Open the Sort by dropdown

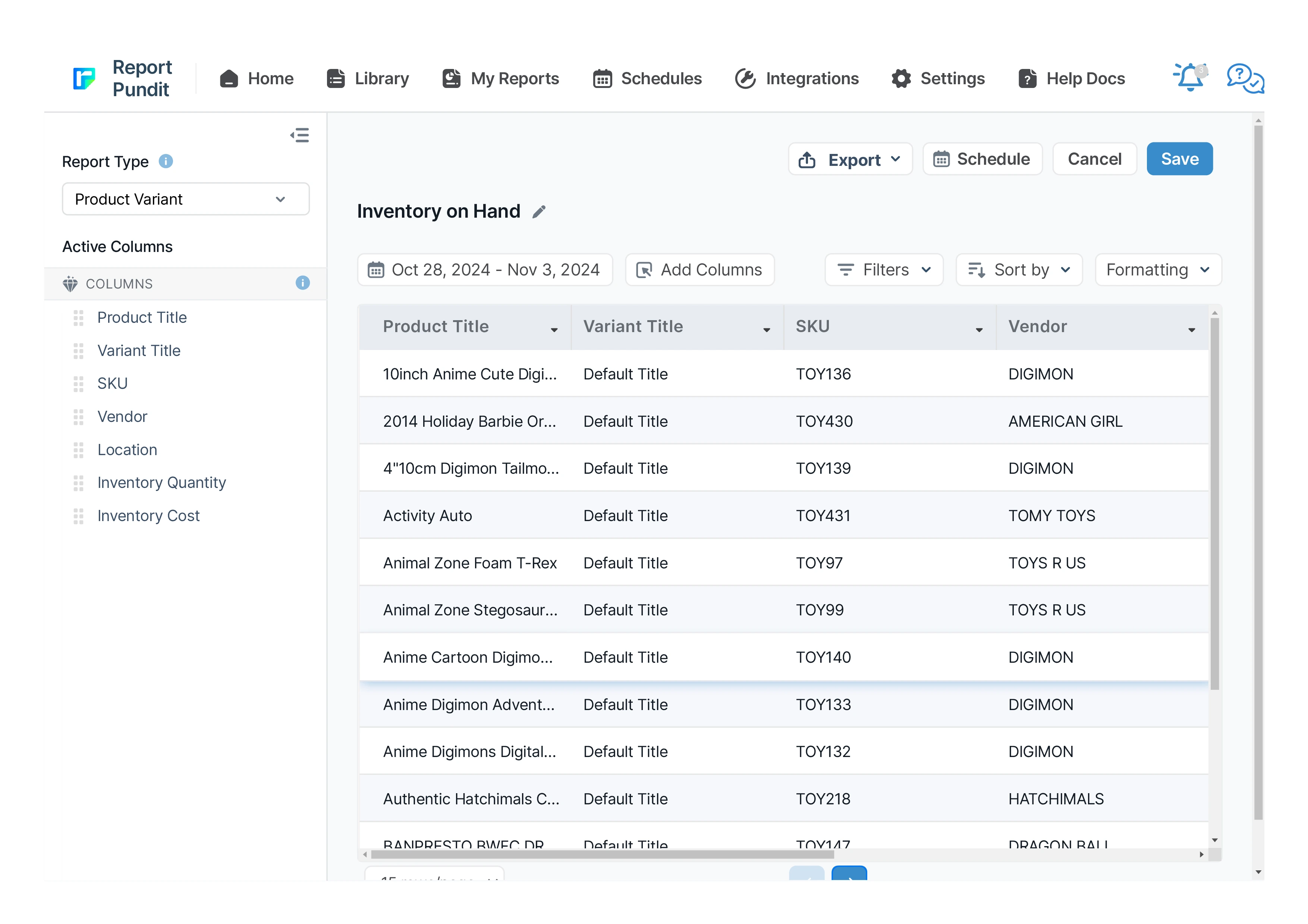1019,270
